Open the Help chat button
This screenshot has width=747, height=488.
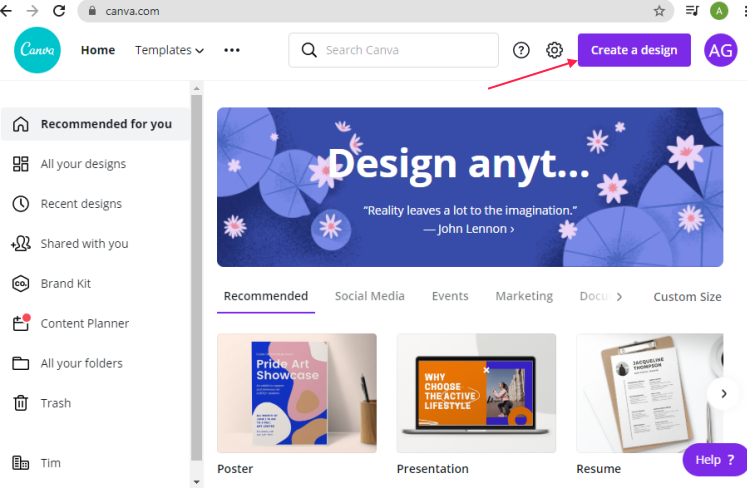click(x=715, y=460)
